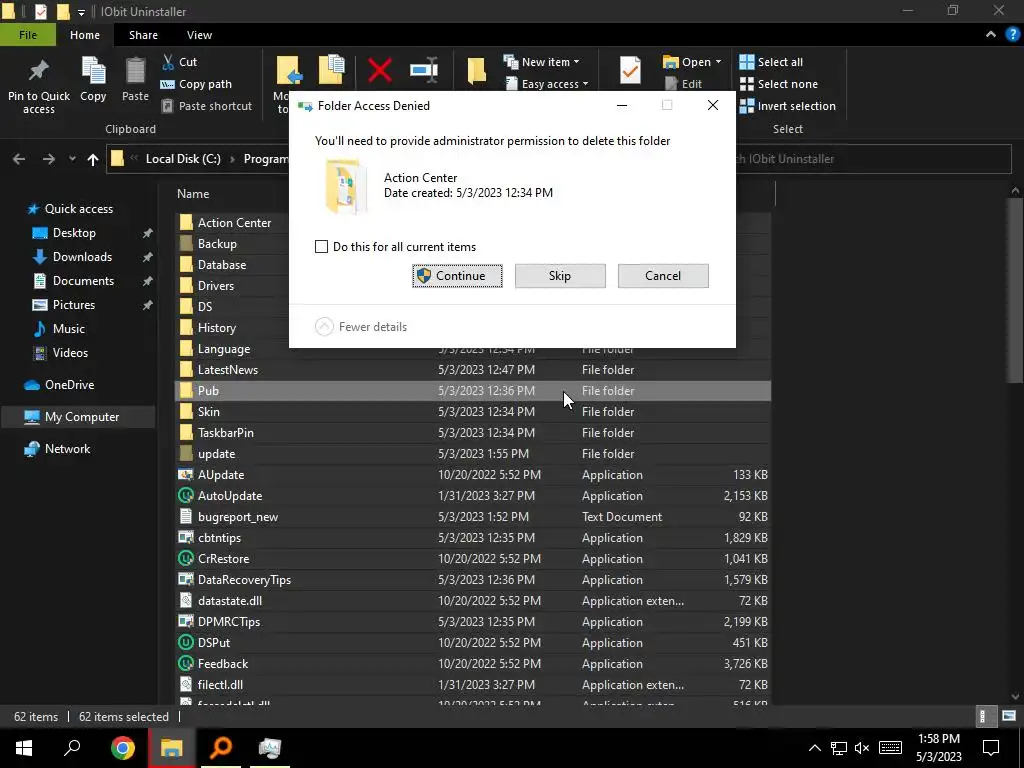Image resolution: width=1024 pixels, height=768 pixels.
Task: Click the ribbon Edit command
Action: (683, 84)
